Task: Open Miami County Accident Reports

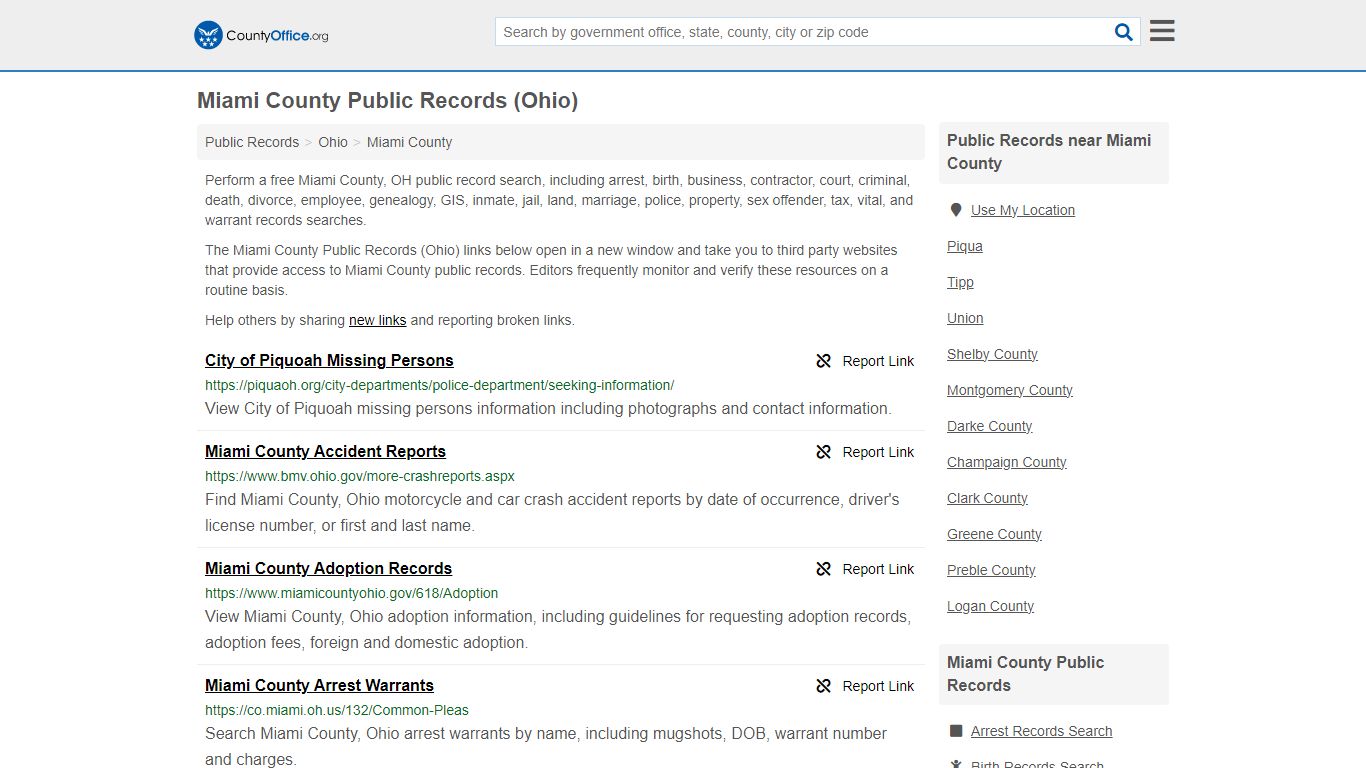Action: click(325, 451)
